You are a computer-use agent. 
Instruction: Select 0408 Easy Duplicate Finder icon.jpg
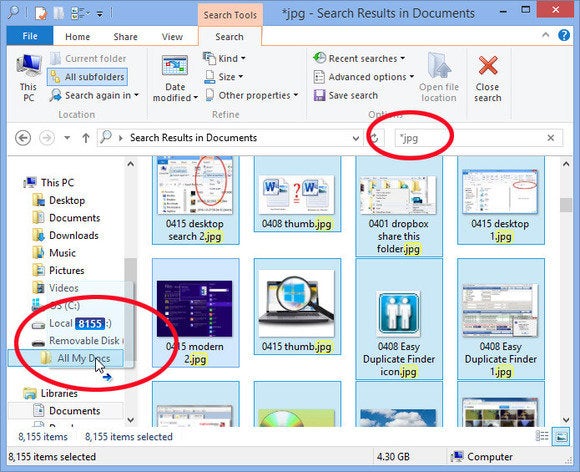[399, 319]
